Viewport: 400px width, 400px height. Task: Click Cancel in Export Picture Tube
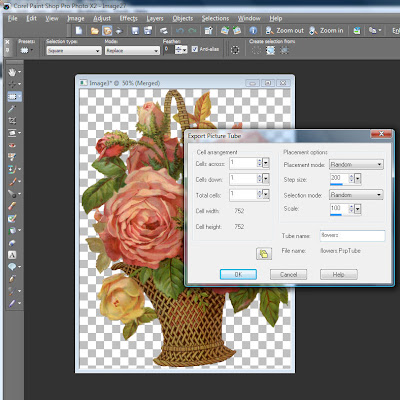[x=288, y=275]
